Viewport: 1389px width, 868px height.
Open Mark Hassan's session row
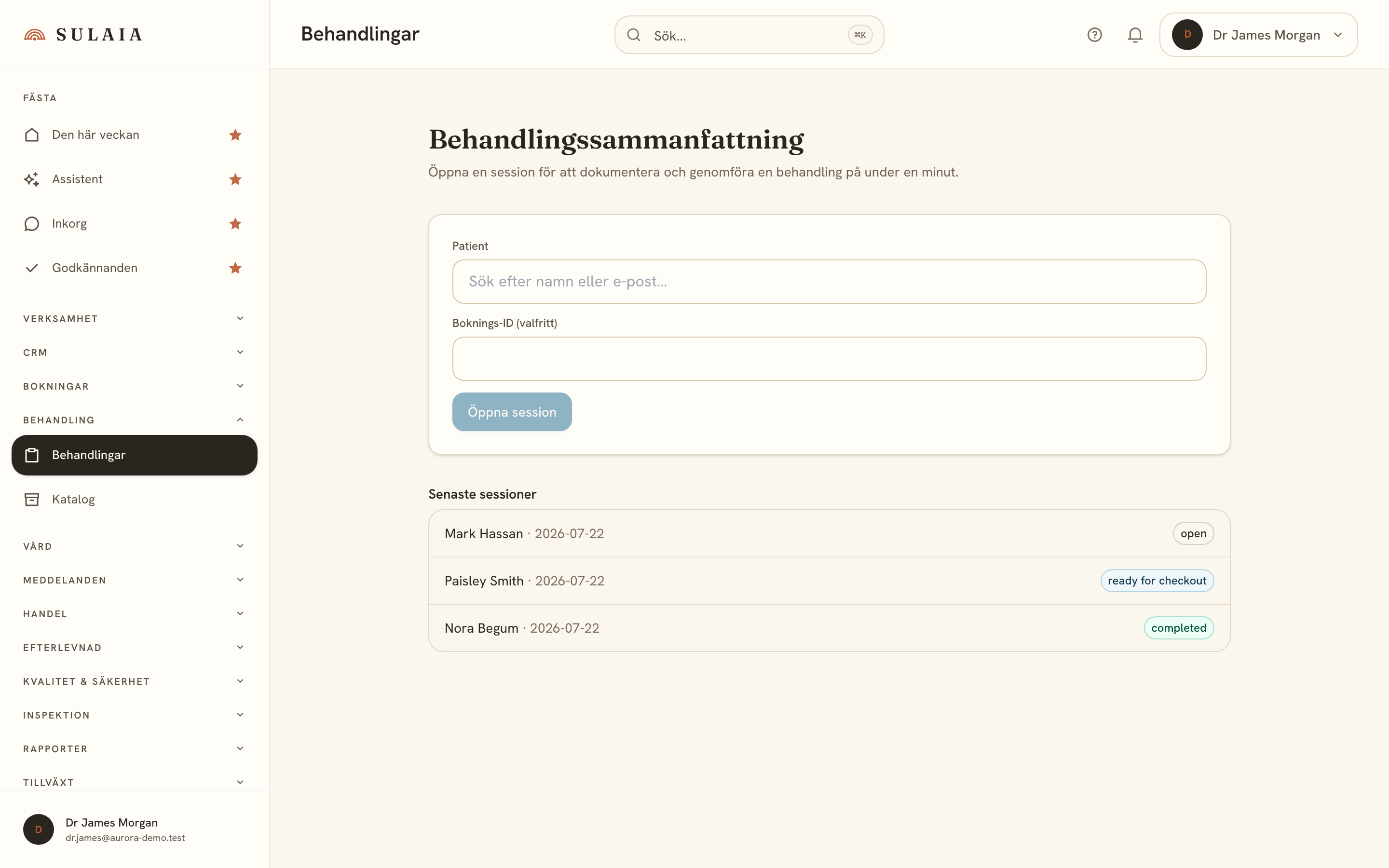tap(830, 533)
